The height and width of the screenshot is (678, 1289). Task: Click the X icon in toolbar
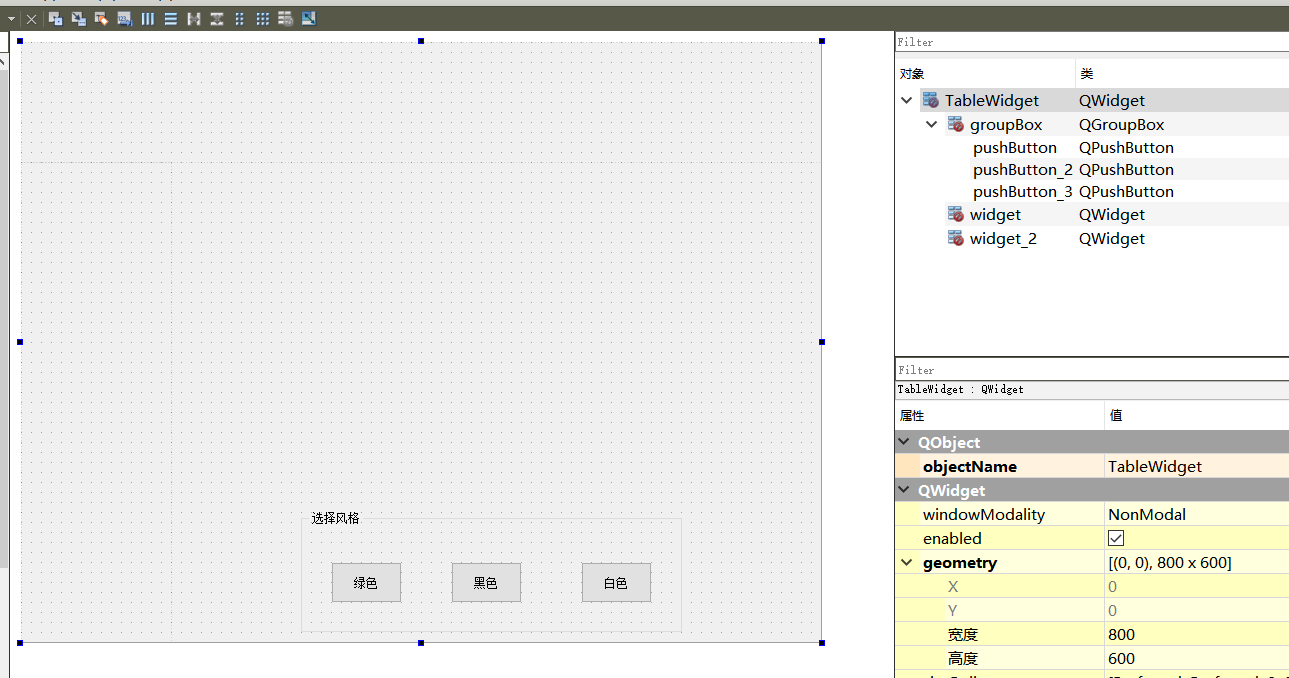click(x=31, y=19)
